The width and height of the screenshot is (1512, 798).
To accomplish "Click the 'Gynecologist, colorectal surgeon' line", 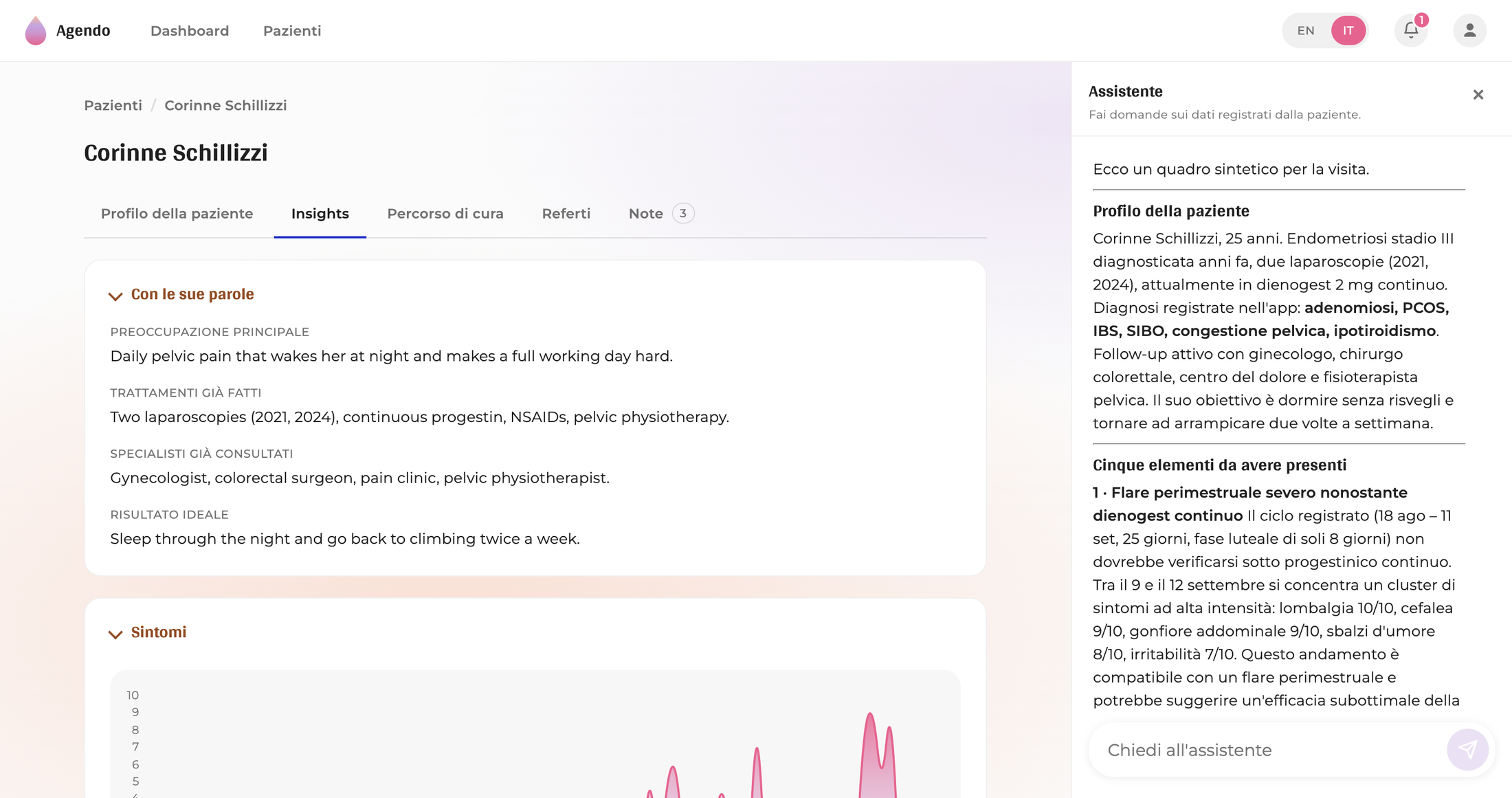I will tap(359, 478).
